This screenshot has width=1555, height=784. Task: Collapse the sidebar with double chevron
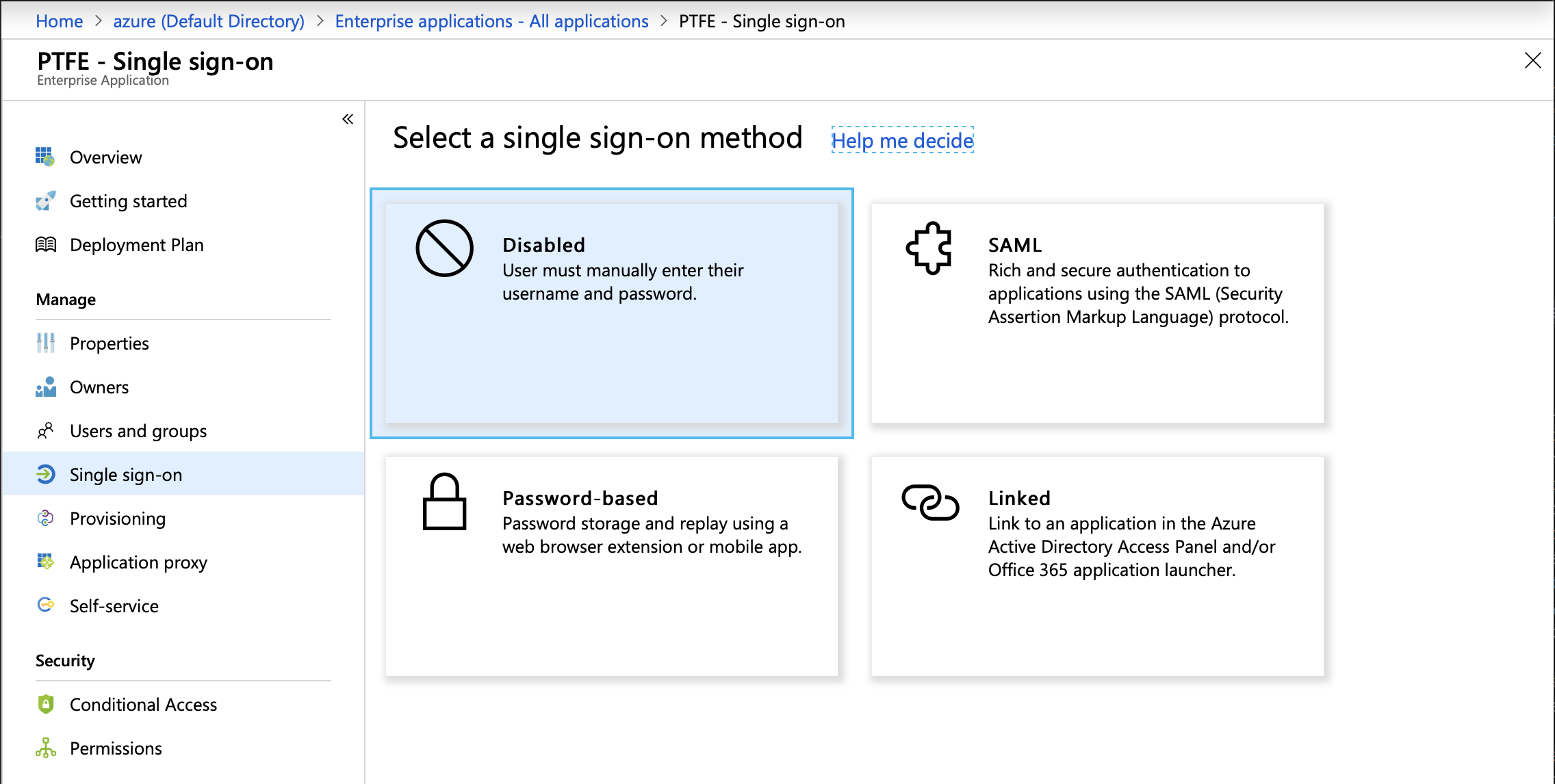point(348,119)
